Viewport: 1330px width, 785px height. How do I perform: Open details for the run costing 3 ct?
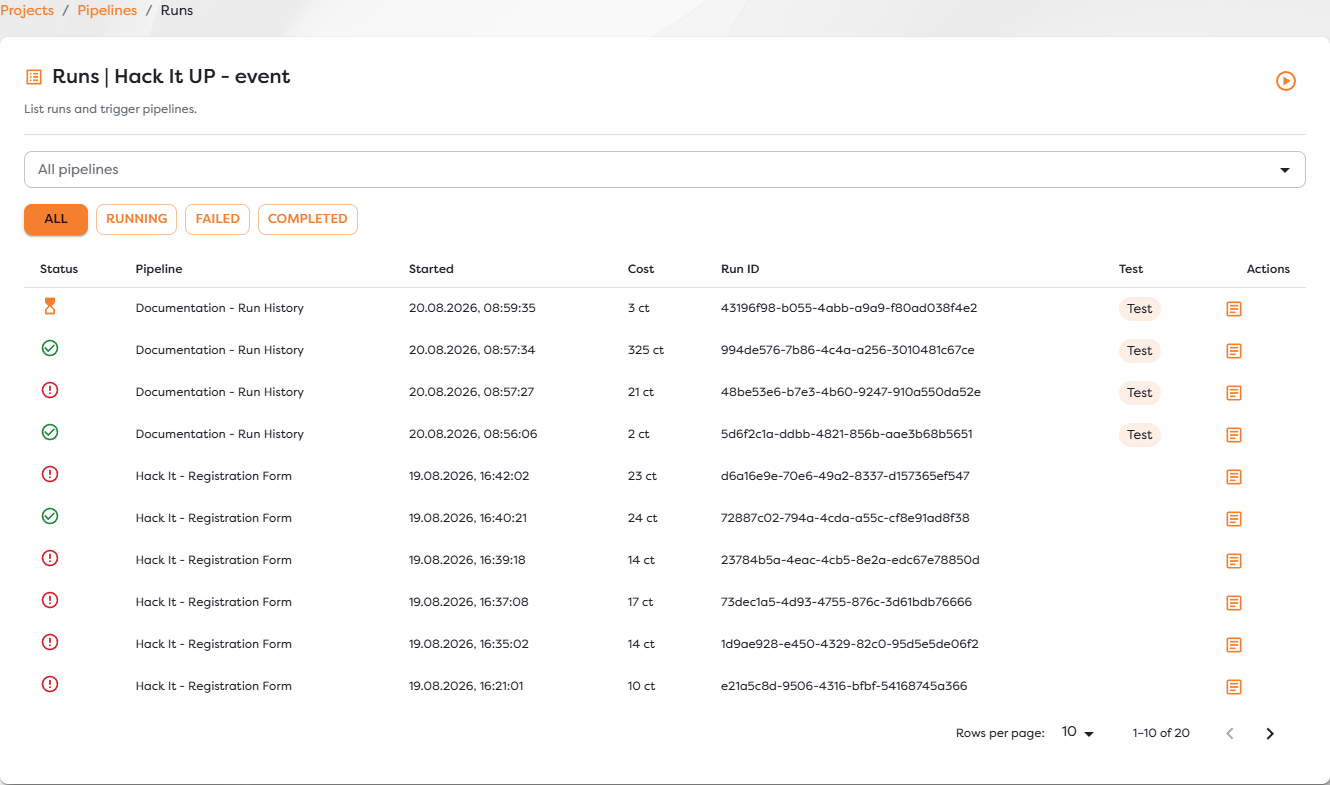tap(1234, 309)
